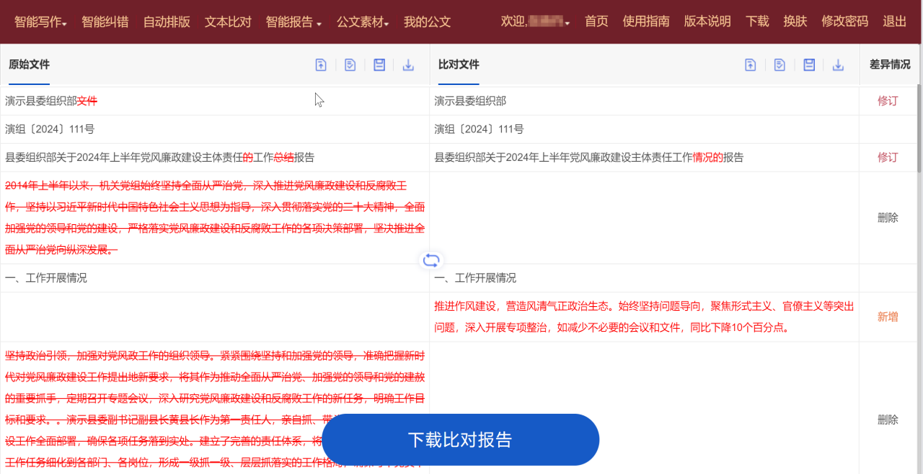Open 自动排版 from the top menu
Screen dimensions: 924x474
coord(167,22)
